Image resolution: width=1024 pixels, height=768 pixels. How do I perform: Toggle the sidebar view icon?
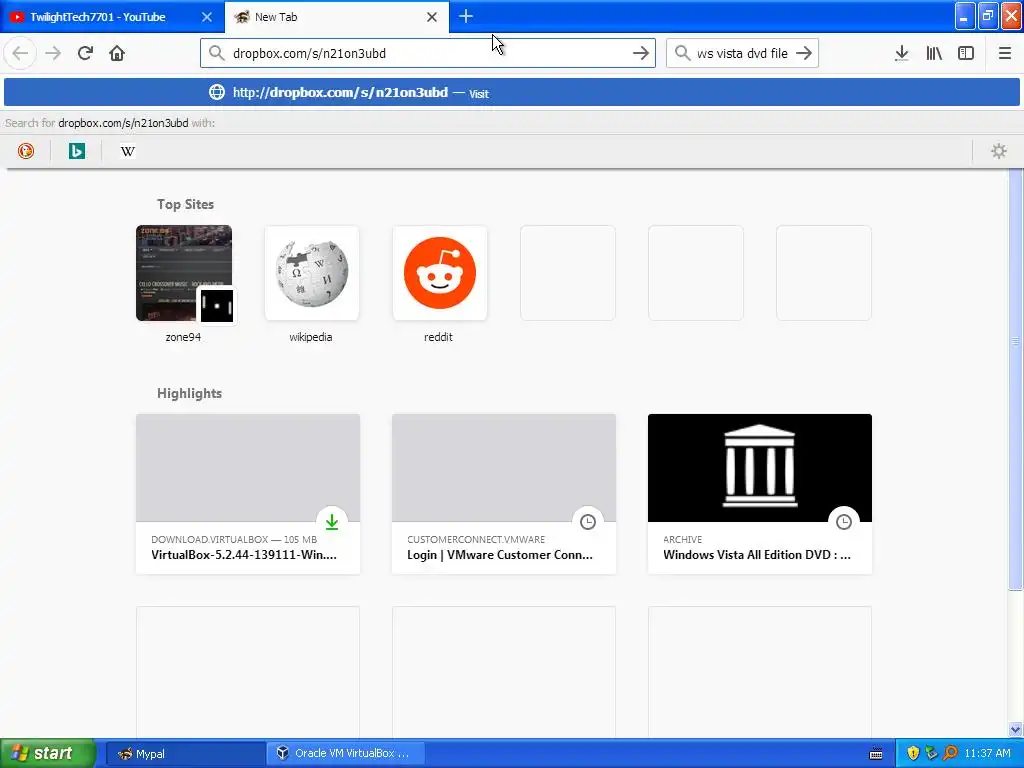pos(966,53)
